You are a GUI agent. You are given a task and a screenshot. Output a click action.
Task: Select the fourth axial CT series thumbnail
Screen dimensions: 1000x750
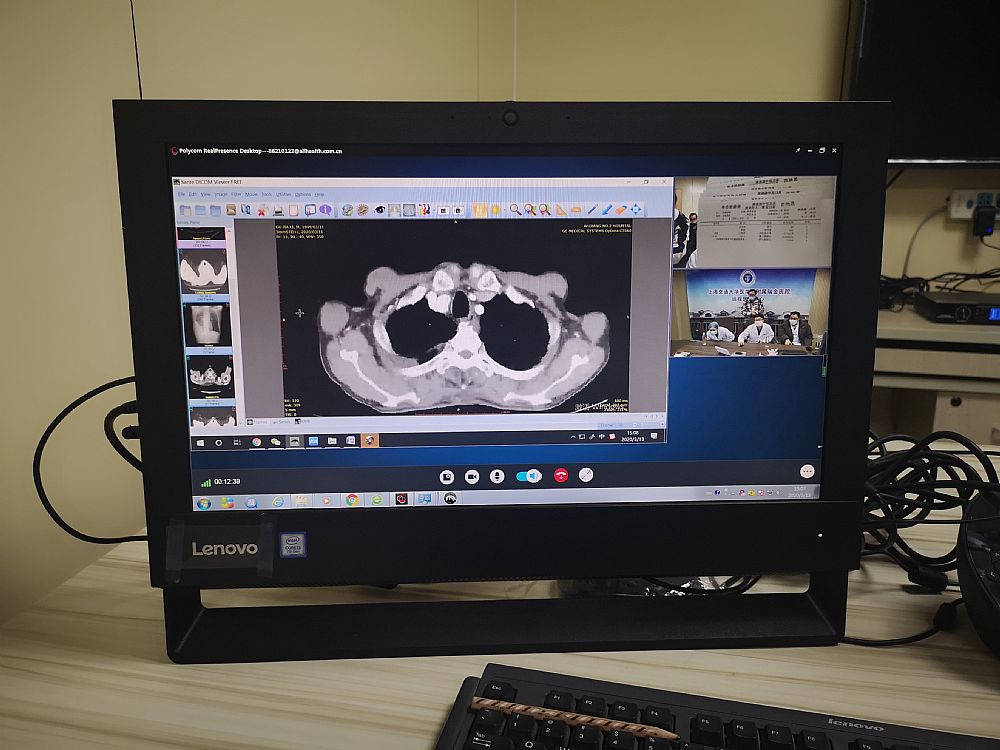pyautogui.click(x=211, y=379)
